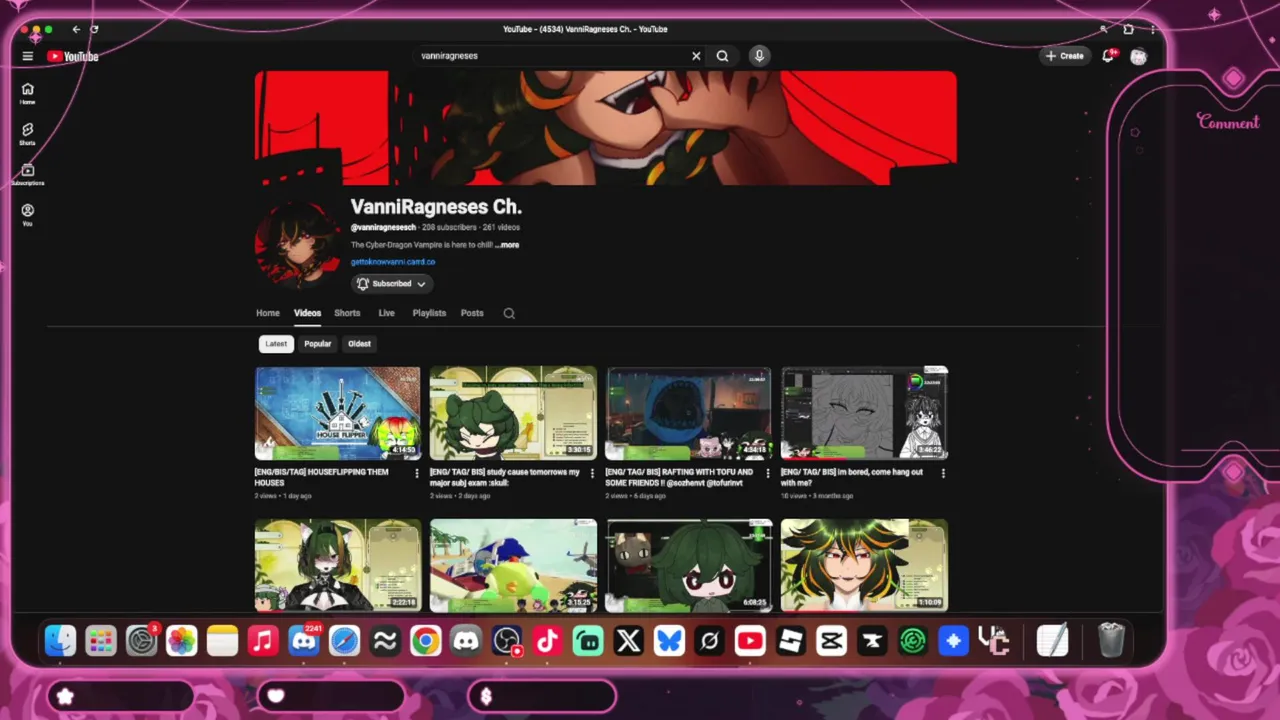Viewport: 1280px width, 720px height.
Task: Open the notifications bell
Action: (x=1108, y=56)
